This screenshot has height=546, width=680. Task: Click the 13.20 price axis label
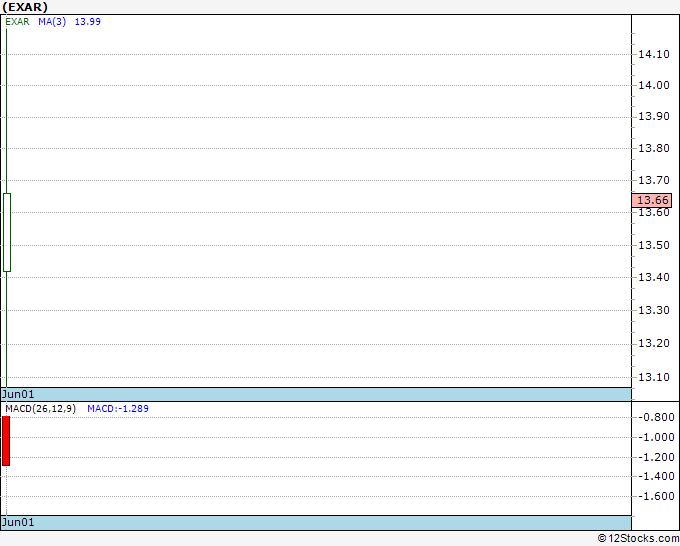pos(654,343)
